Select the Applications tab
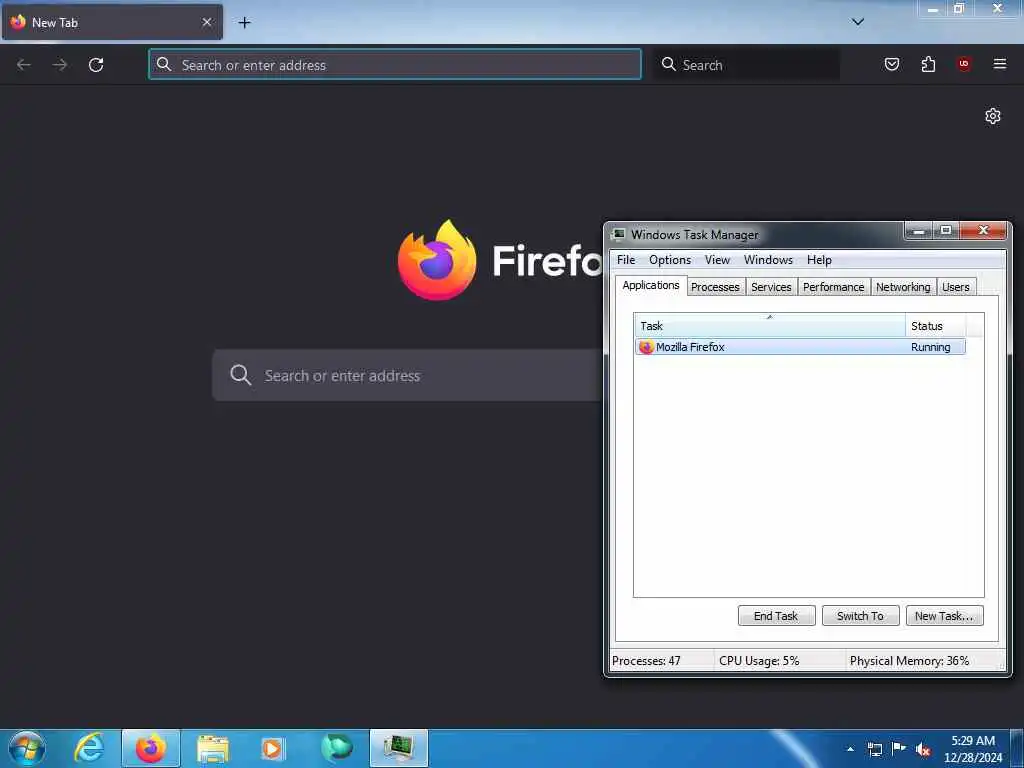Image resolution: width=1024 pixels, height=768 pixels. click(650, 285)
